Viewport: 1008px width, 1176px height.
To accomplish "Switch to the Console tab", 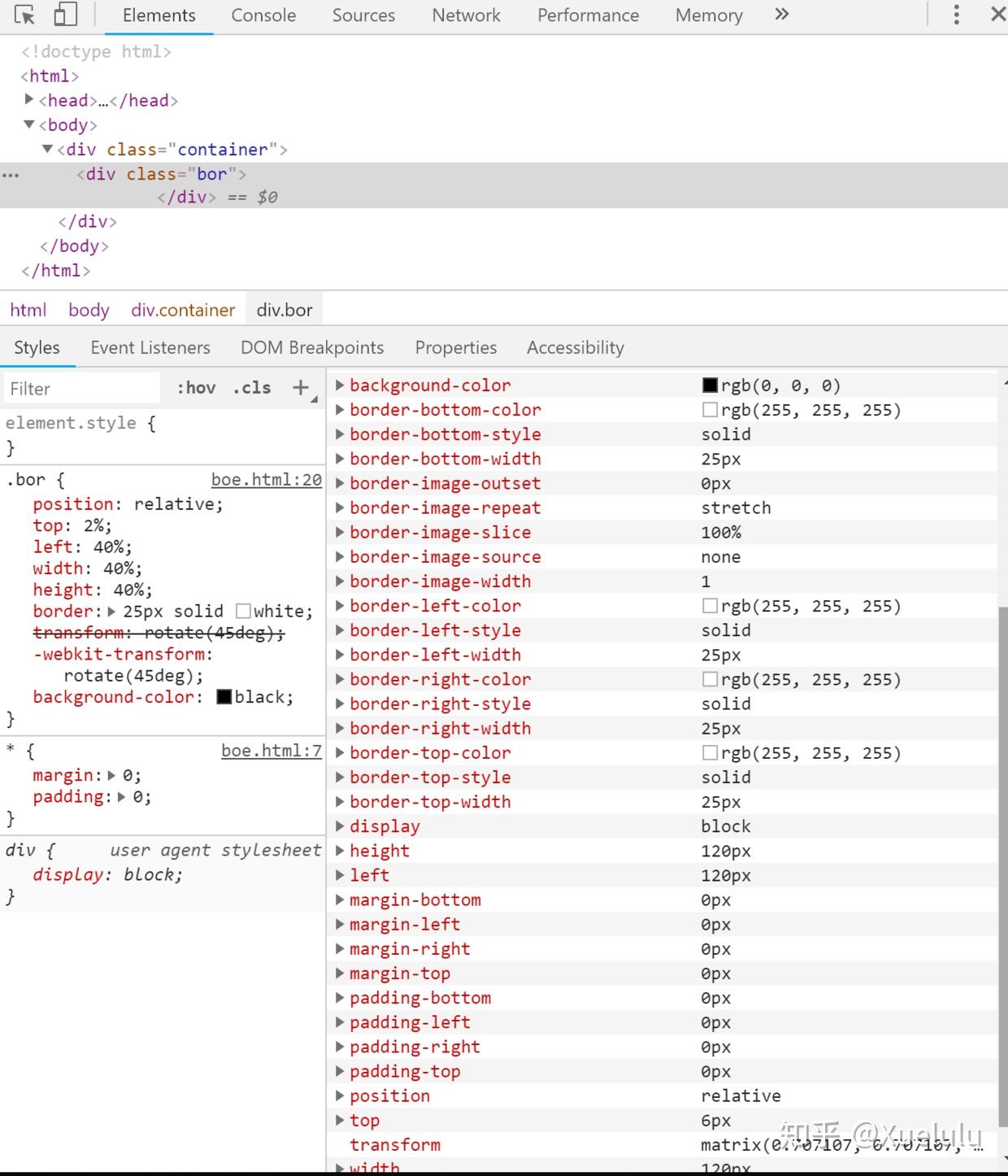I will 262,15.
